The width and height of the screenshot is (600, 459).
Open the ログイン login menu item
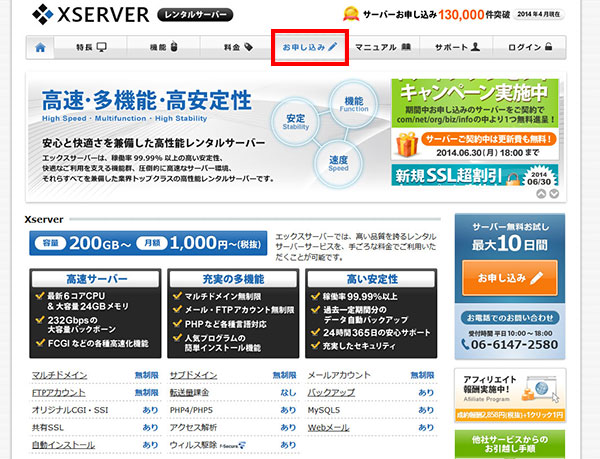click(x=530, y=47)
